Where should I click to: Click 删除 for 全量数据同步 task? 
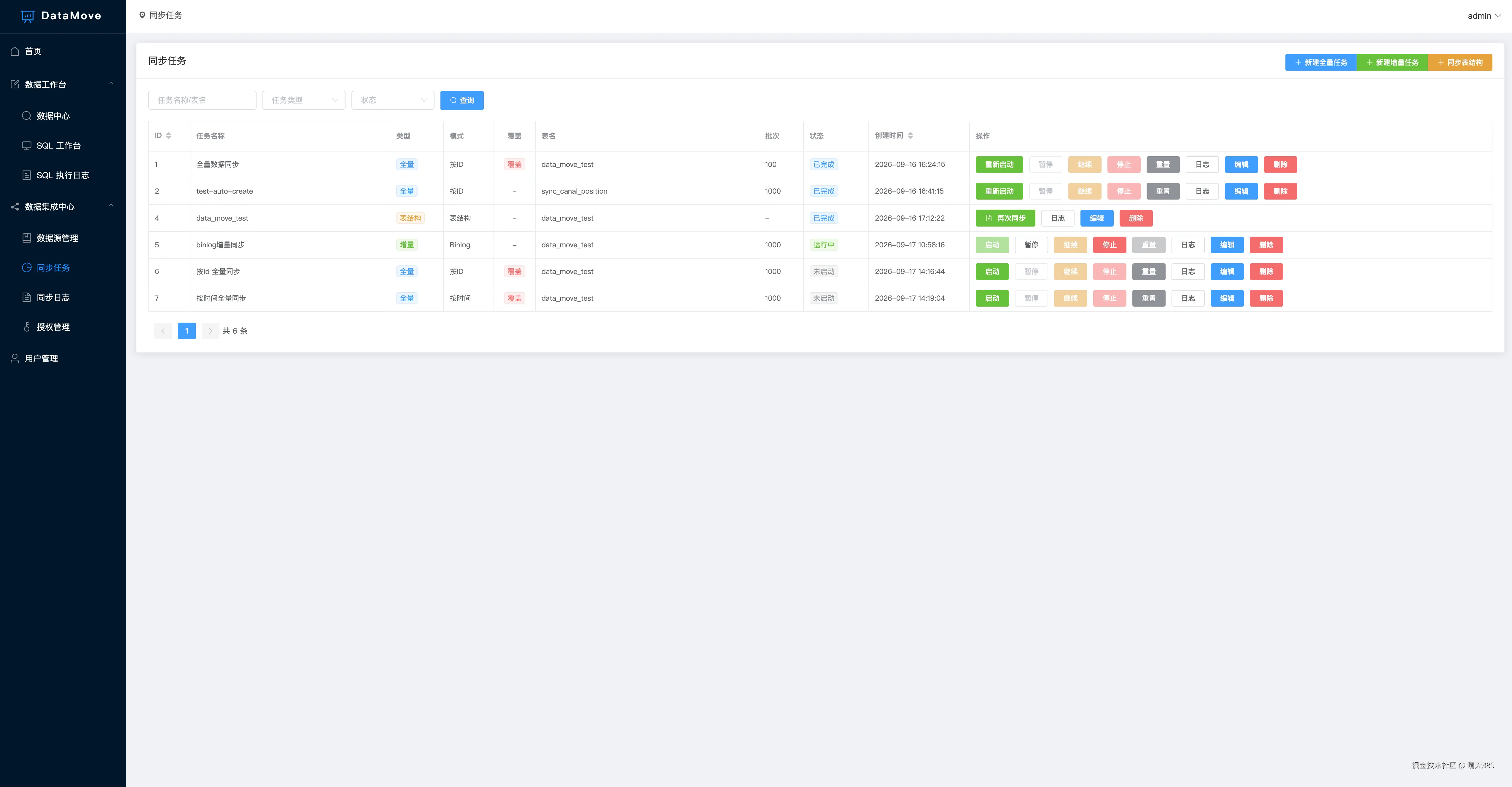[x=1280, y=164]
